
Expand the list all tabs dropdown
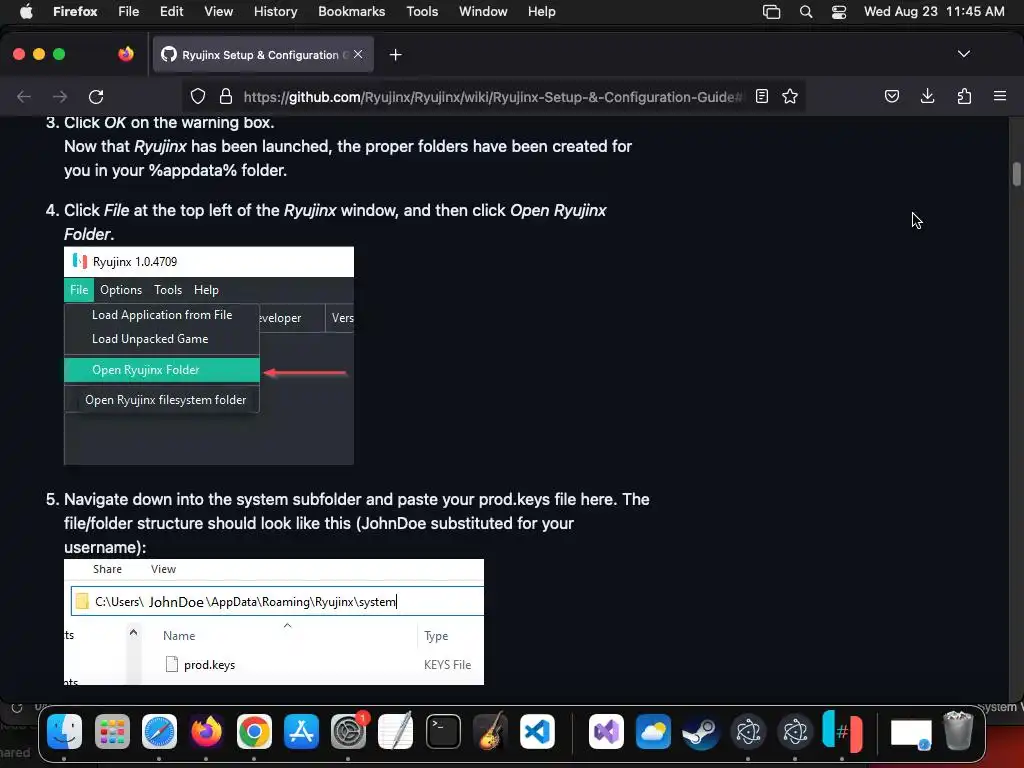tap(964, 54)
